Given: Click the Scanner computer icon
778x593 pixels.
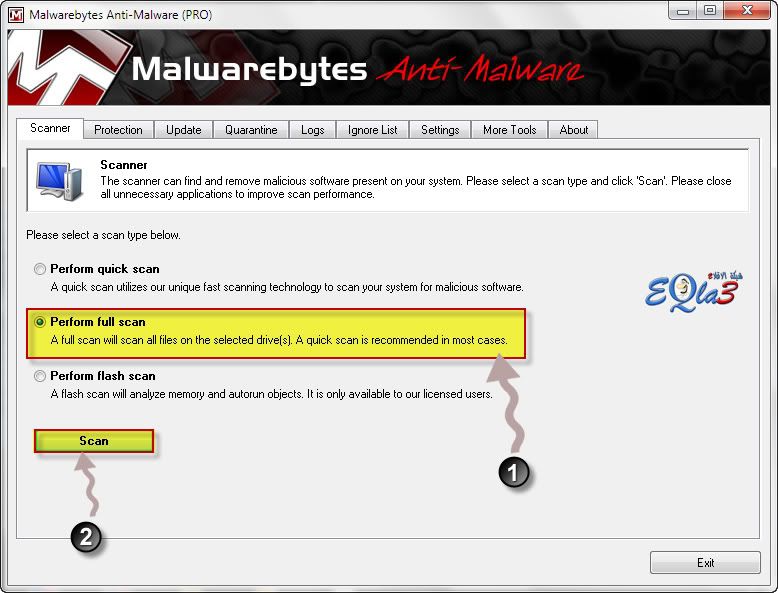Looking at the screenshot, I should [59, 181].
